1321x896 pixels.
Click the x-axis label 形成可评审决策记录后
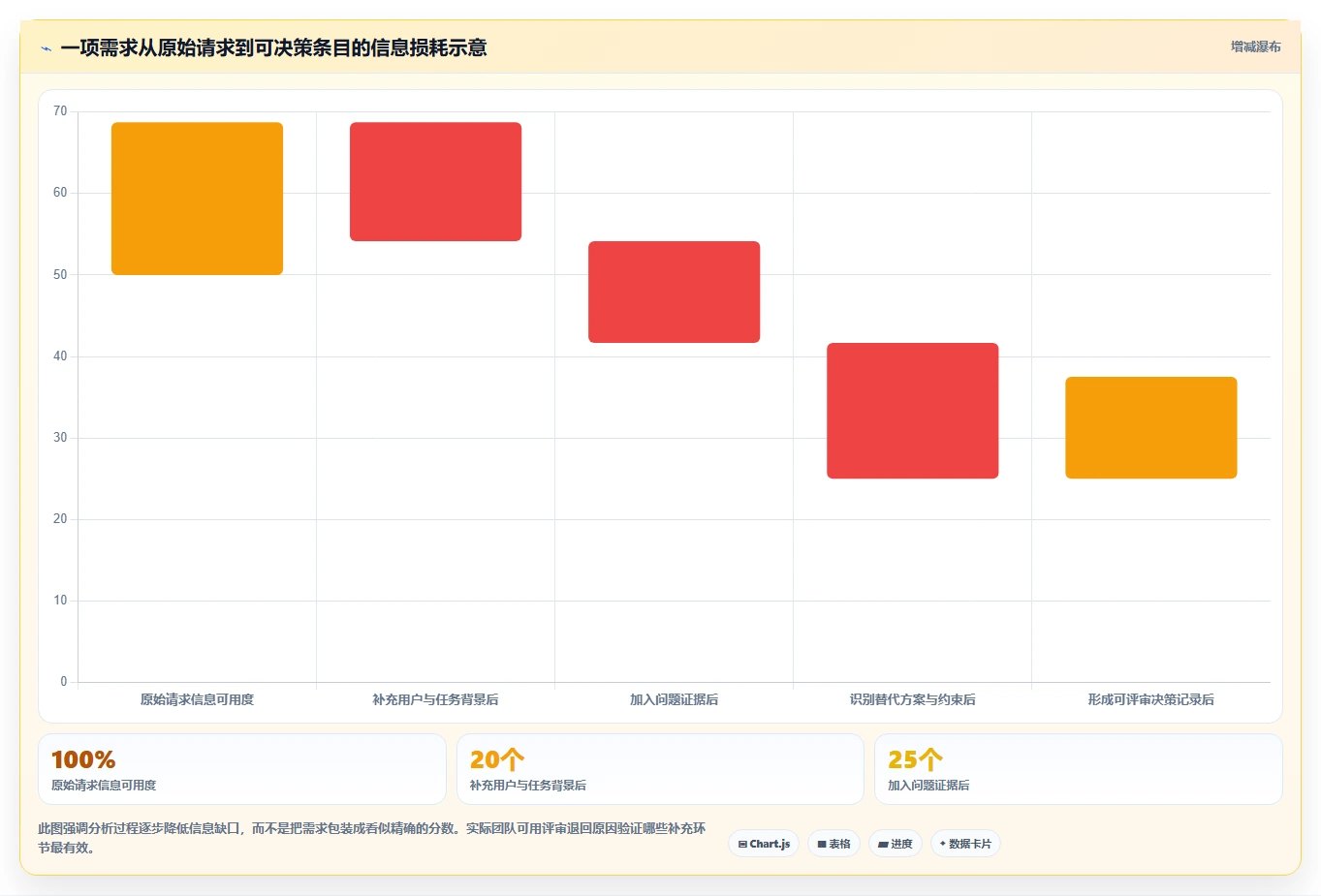[1150, 699]
